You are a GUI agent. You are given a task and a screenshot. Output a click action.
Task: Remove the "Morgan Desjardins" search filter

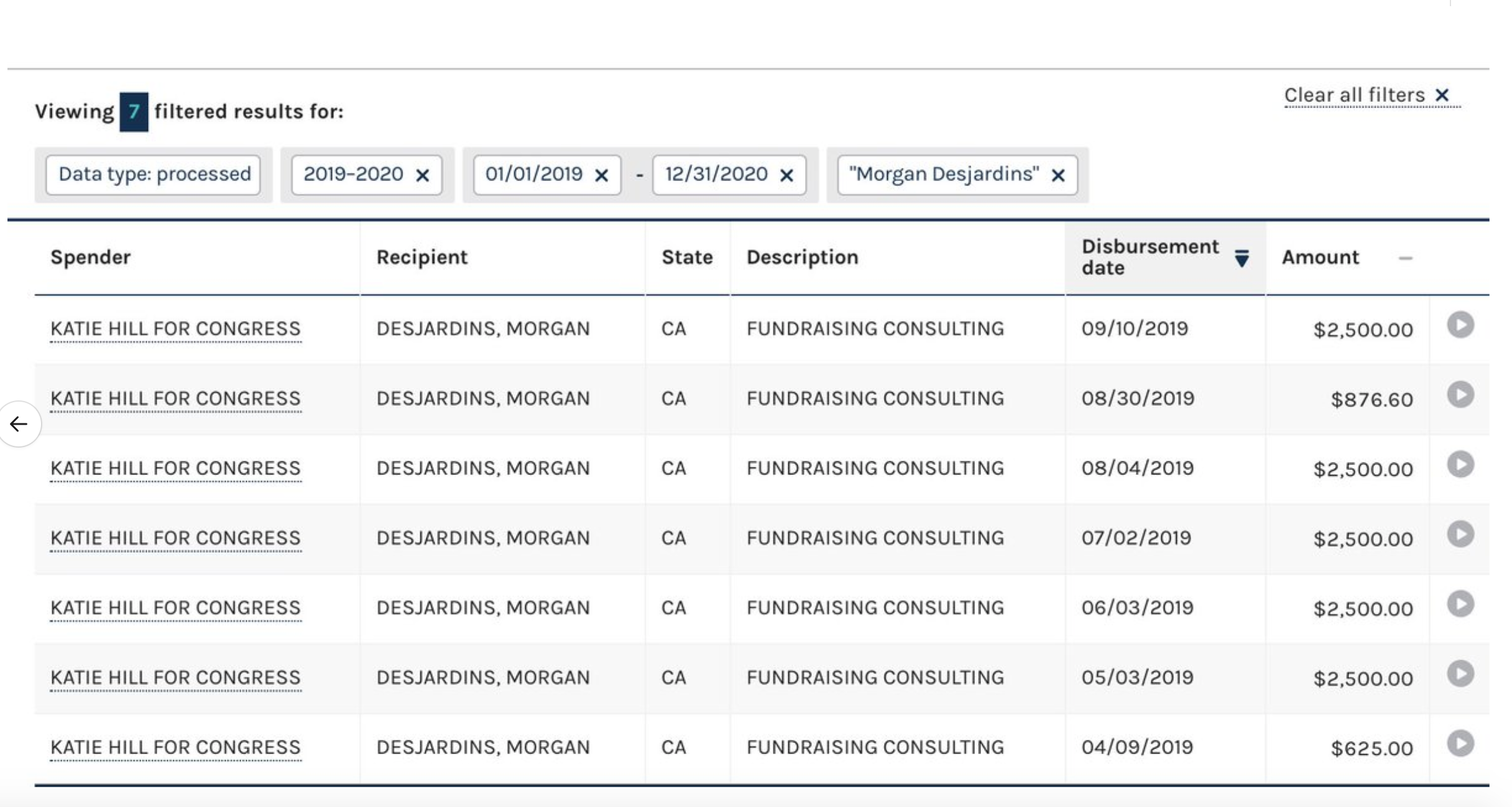tap(1058, 175)
